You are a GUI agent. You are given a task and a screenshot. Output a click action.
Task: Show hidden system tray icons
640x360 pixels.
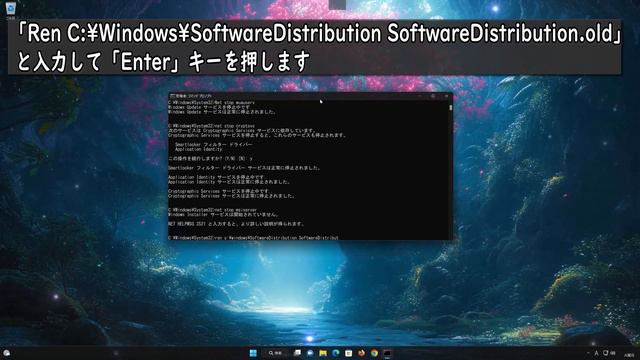(588, 353)
